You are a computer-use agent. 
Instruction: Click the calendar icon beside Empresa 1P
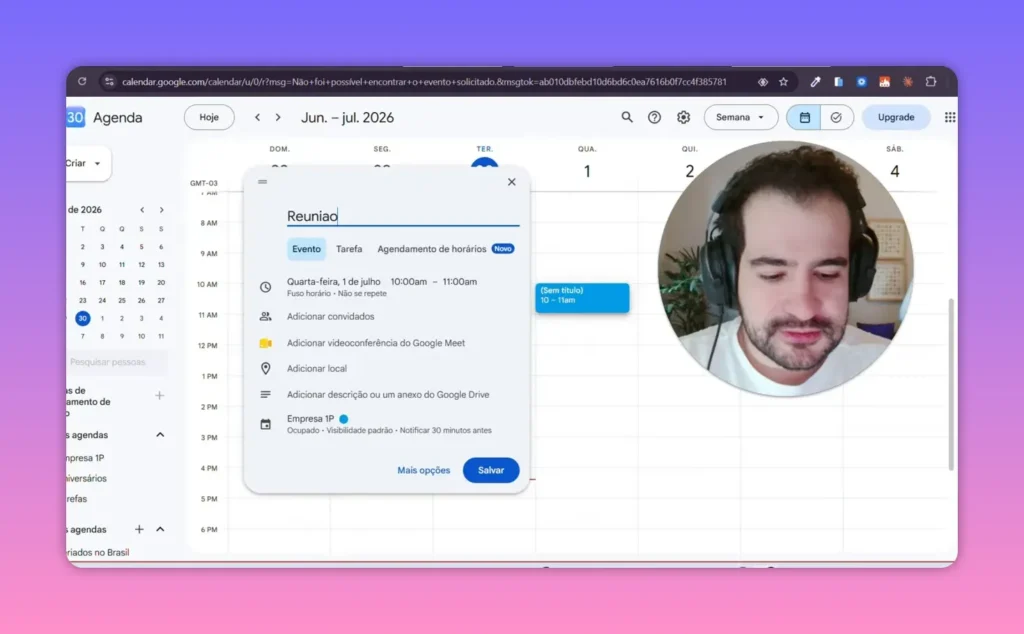click(265, 424)
